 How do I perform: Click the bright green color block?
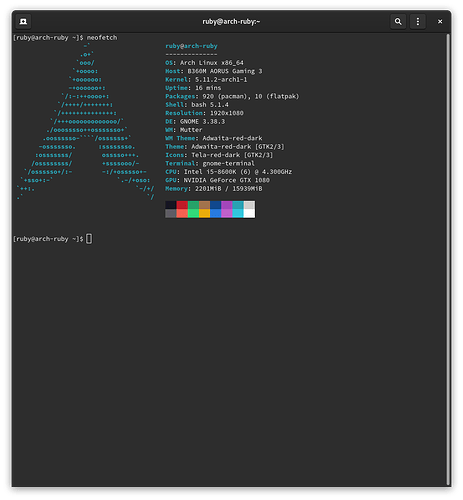pyautogui.click(x=193, y=214)
